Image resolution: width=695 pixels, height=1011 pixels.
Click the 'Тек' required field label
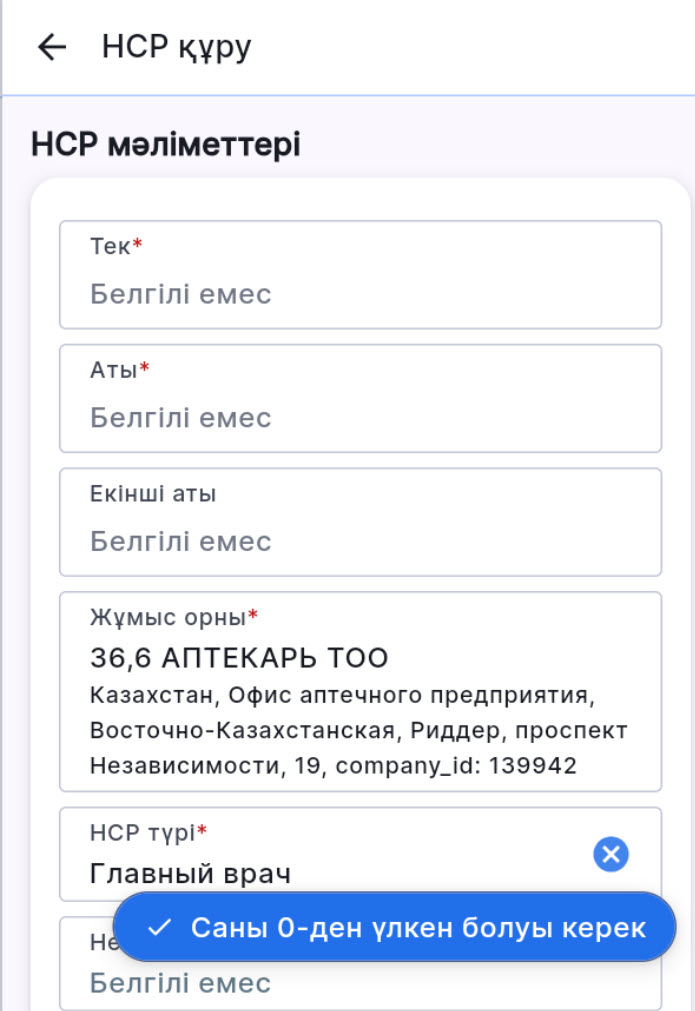point(110,247)
